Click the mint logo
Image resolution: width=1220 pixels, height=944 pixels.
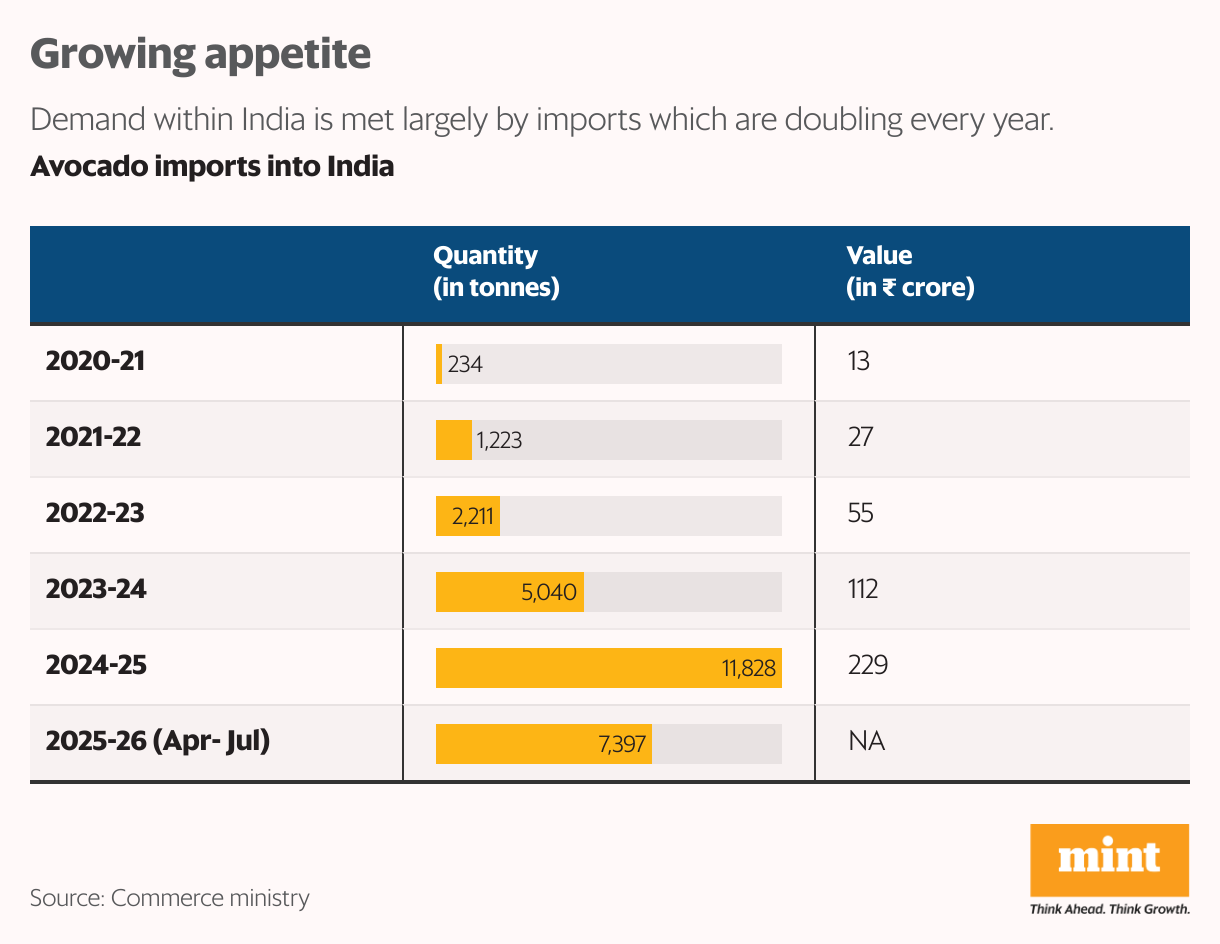click(x=1109, y=859)
